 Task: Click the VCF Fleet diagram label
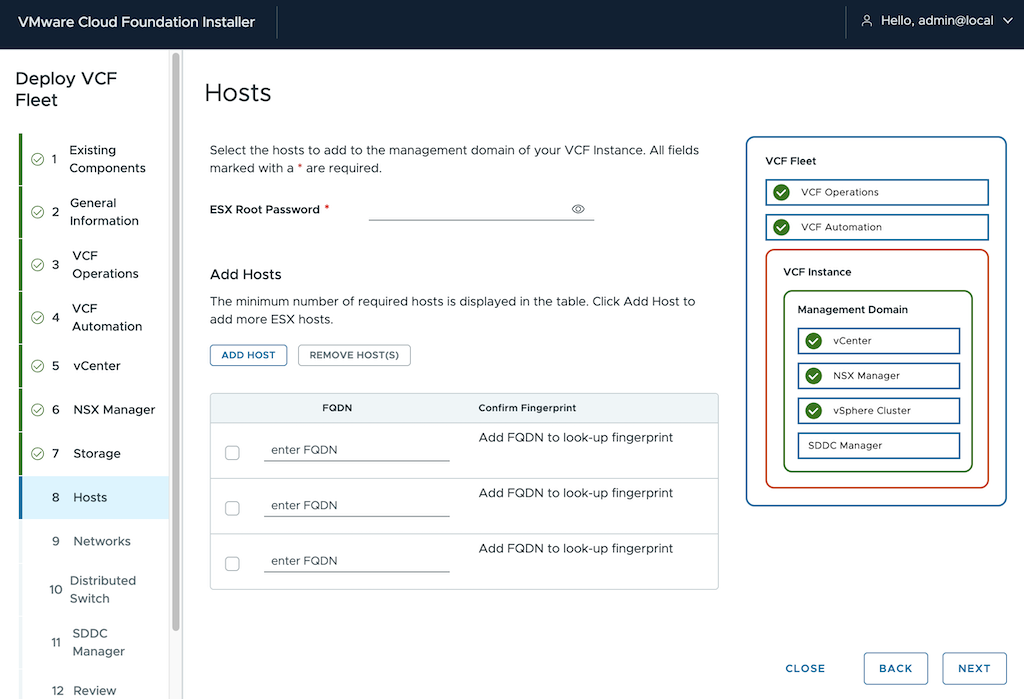(790, 161)
